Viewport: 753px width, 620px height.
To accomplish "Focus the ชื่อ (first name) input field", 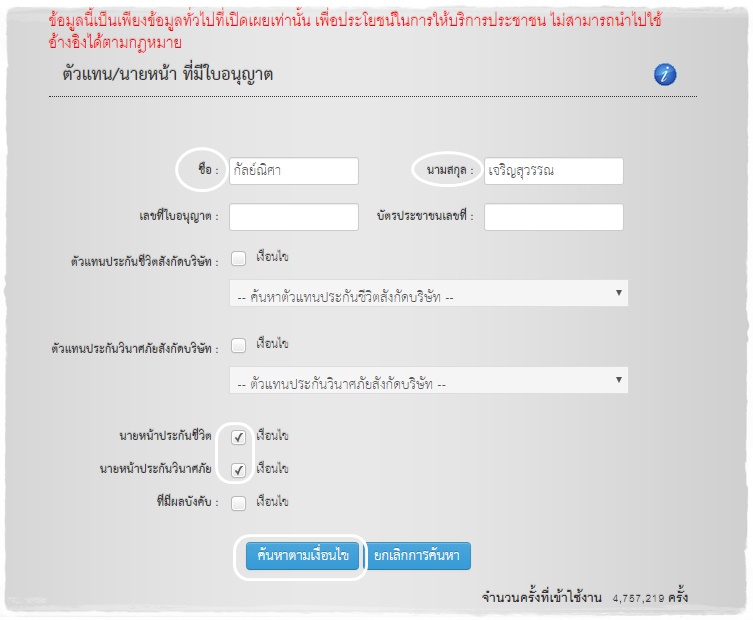I will 294,171.
